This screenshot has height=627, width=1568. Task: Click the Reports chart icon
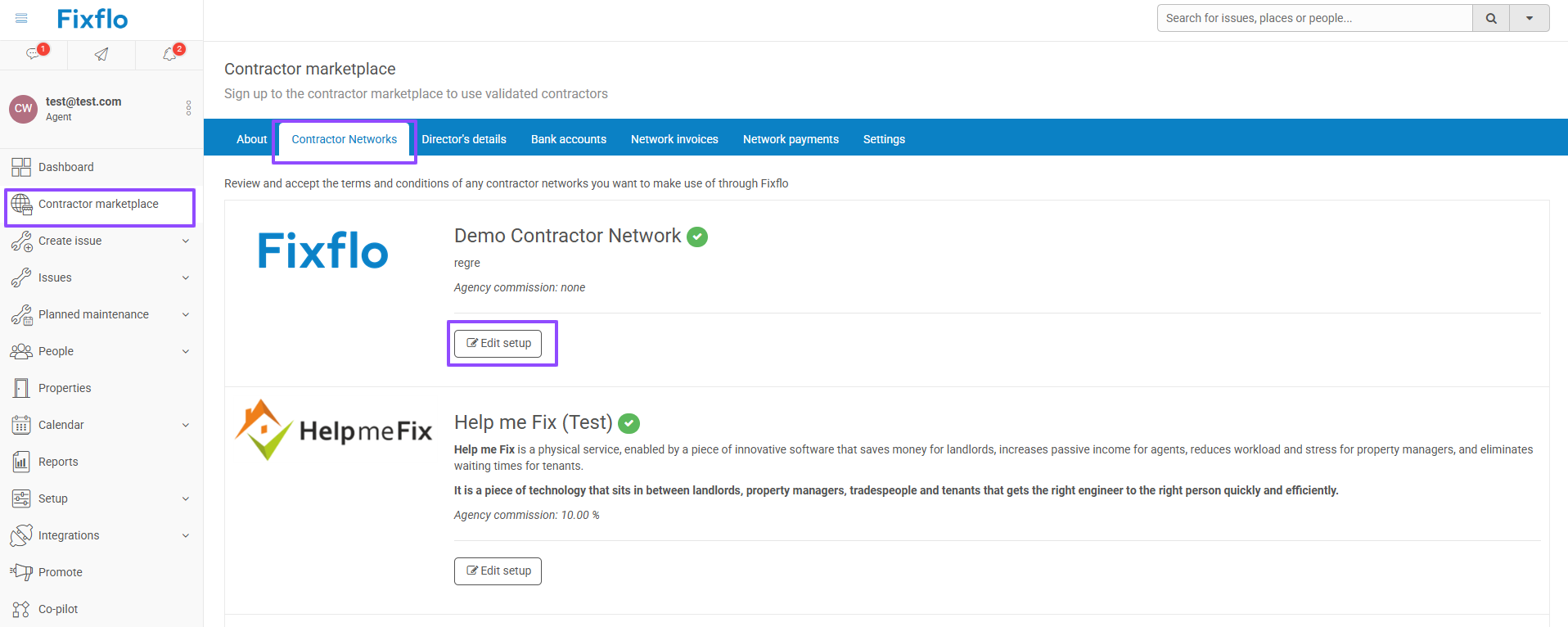tap(21, 462)
